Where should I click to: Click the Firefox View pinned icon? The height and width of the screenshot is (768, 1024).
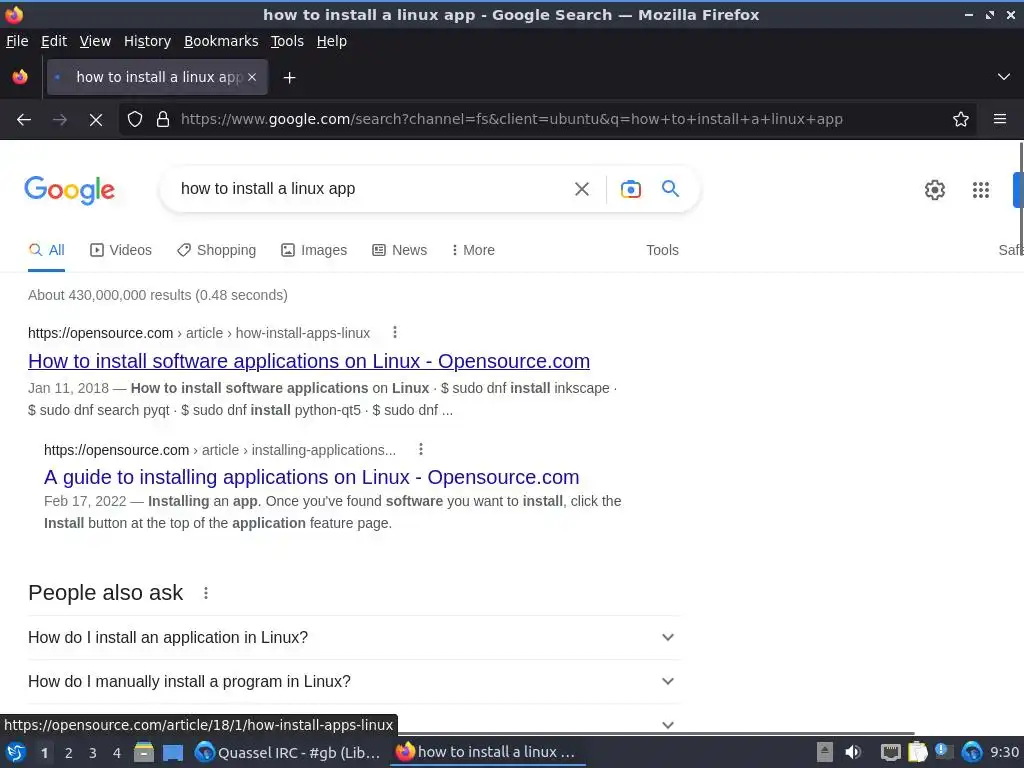[20, 77]
